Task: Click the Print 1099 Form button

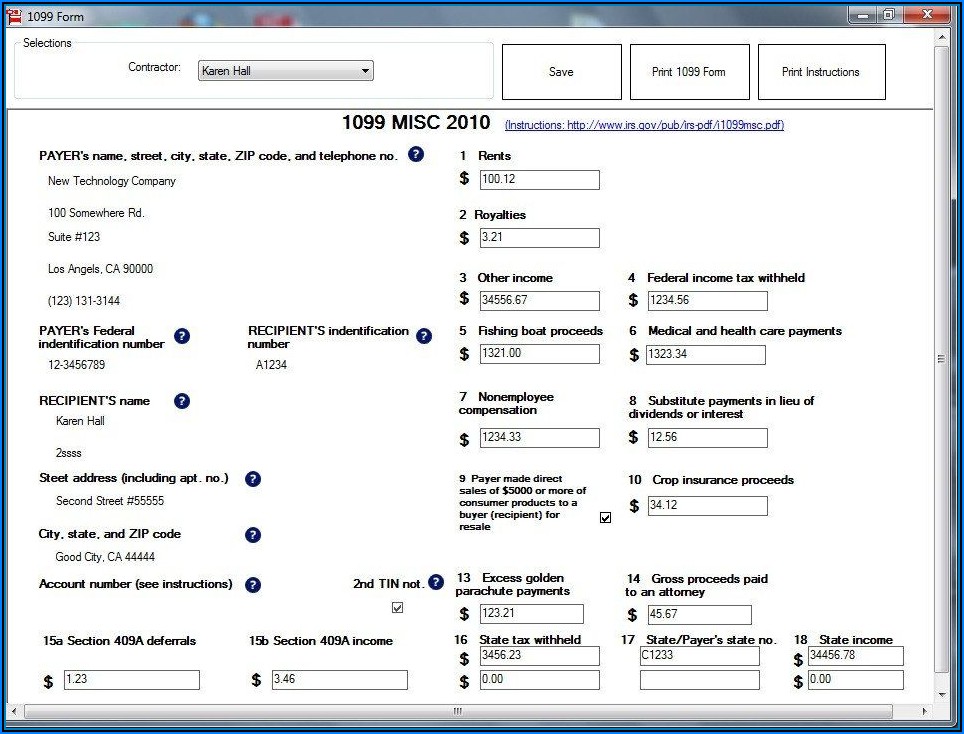Action: 689,72
